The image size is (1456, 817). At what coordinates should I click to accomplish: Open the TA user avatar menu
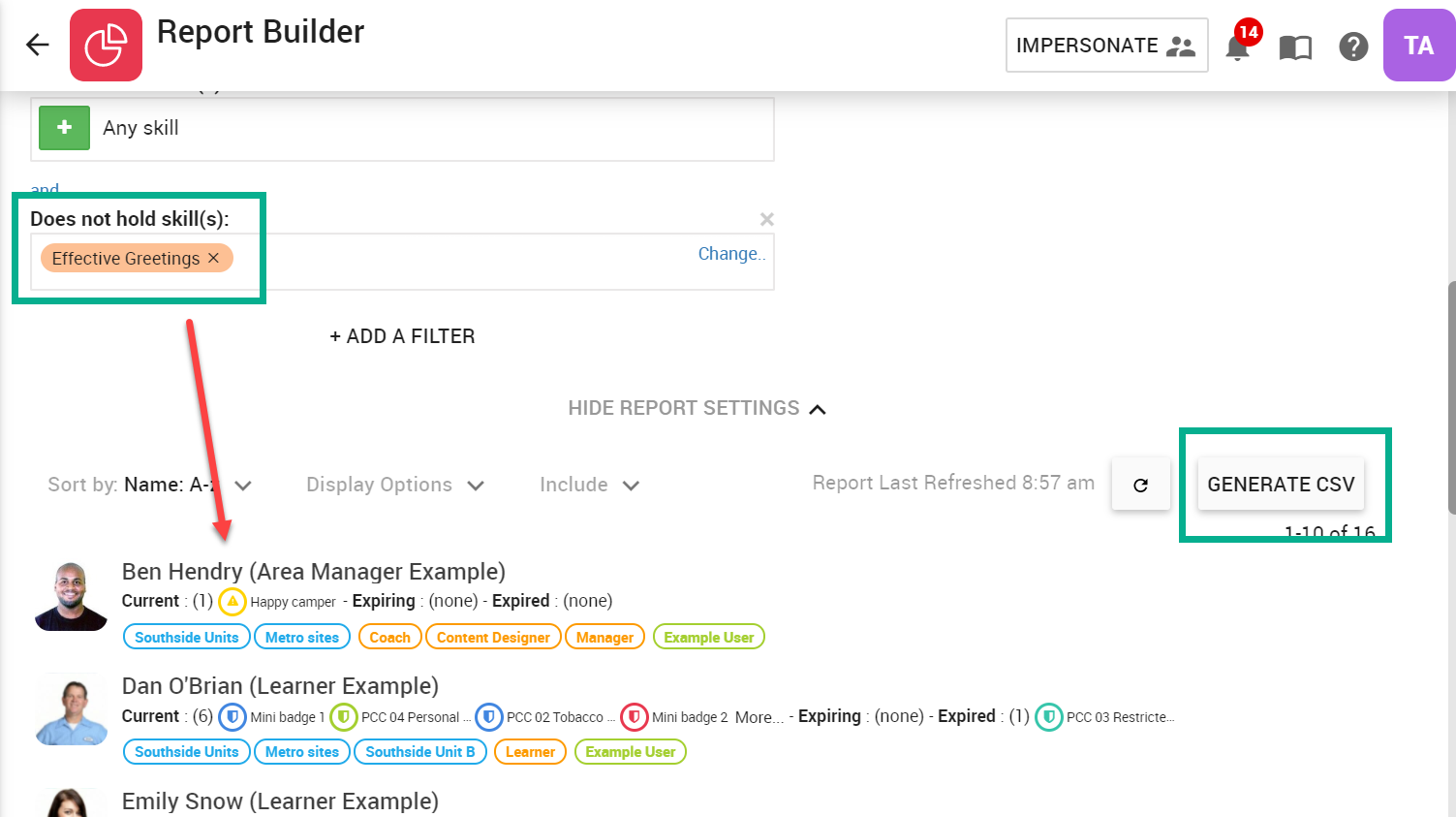(1419, 46)
